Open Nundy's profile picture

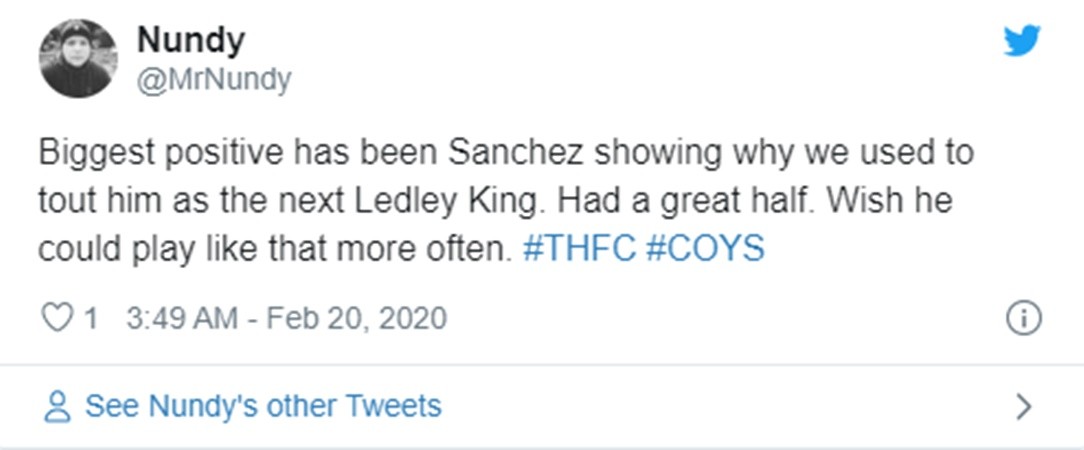[78, 58]
